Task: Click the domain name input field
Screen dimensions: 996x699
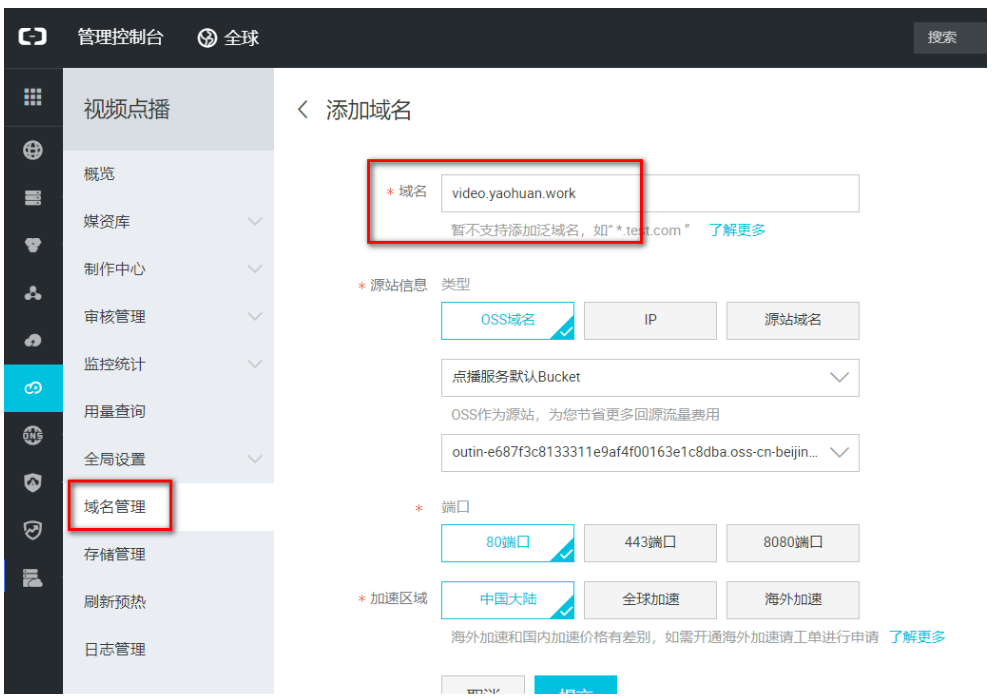Action: 650,193
